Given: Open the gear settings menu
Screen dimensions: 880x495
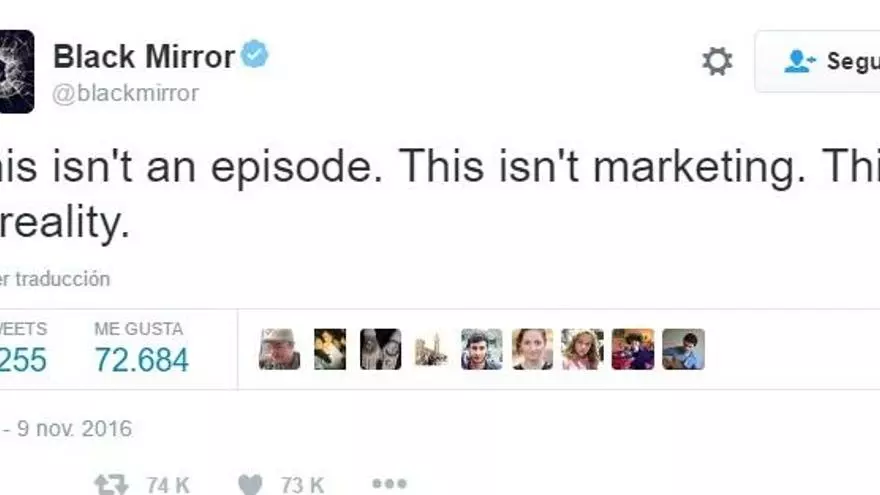Looking at the screenshot, I should click(x=717, y=61).
